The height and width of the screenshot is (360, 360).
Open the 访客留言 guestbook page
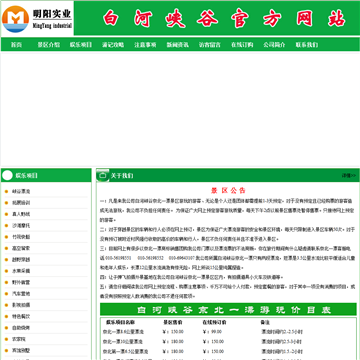[x=210, y=45]
